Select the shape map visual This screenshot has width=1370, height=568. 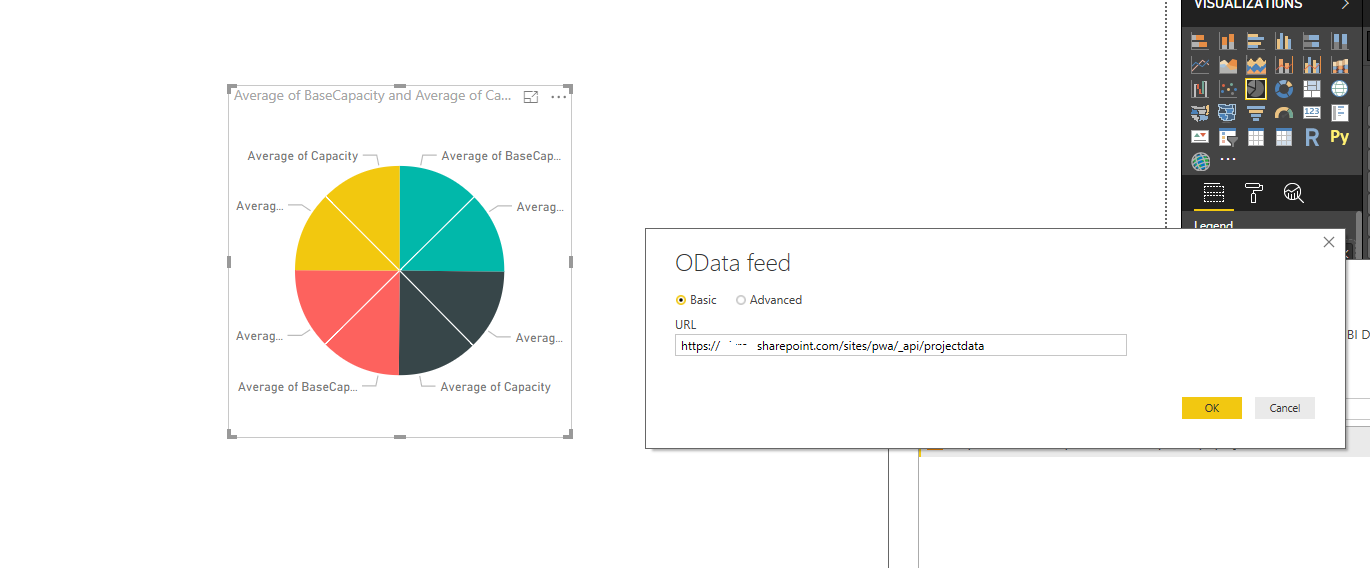(x=1228, y=113)
